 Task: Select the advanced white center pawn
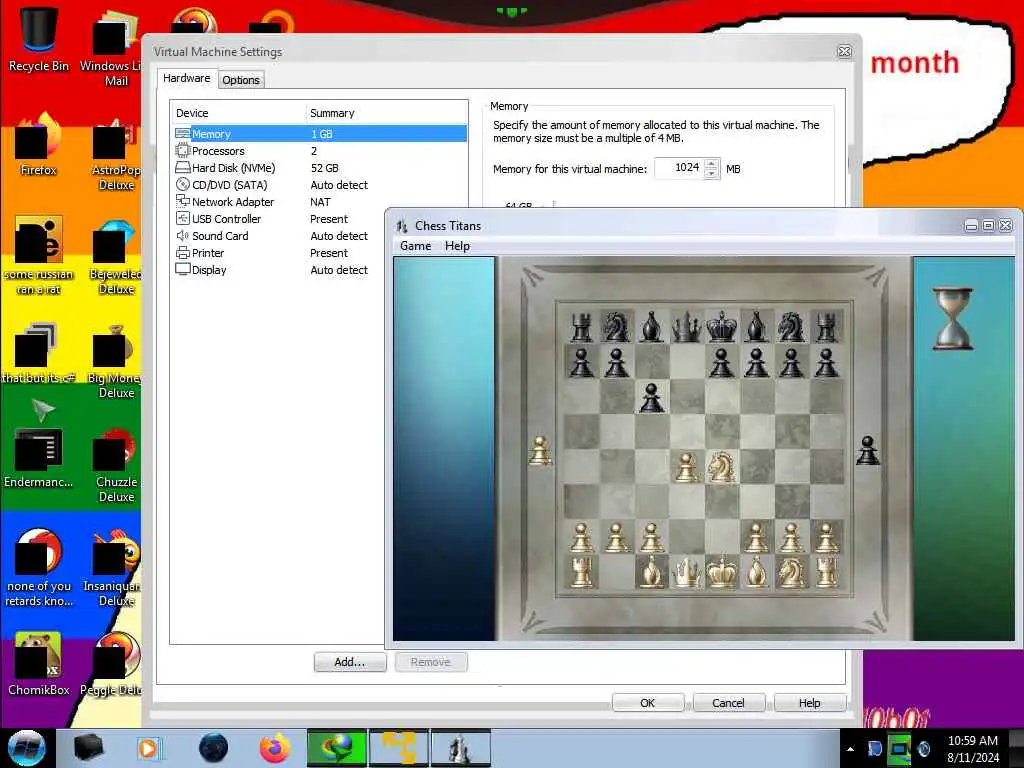[x=686, y=467]
